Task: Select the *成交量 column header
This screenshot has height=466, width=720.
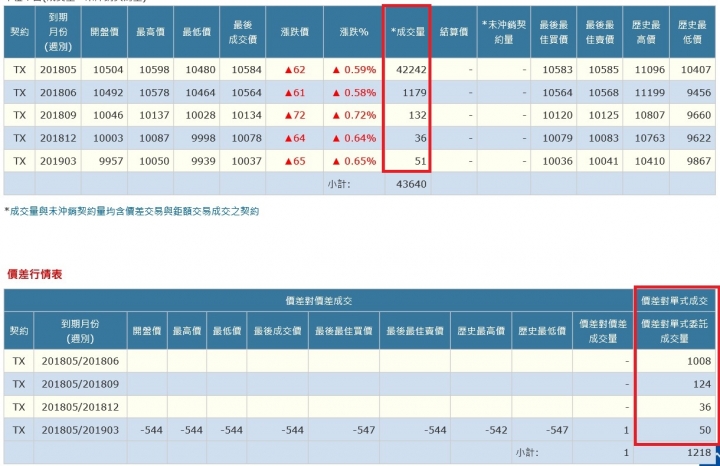Action: pos(408,32)
